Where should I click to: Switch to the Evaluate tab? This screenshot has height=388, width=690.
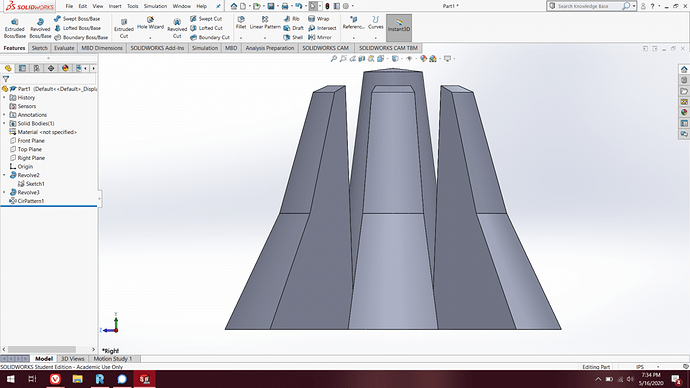pos(64,48)
